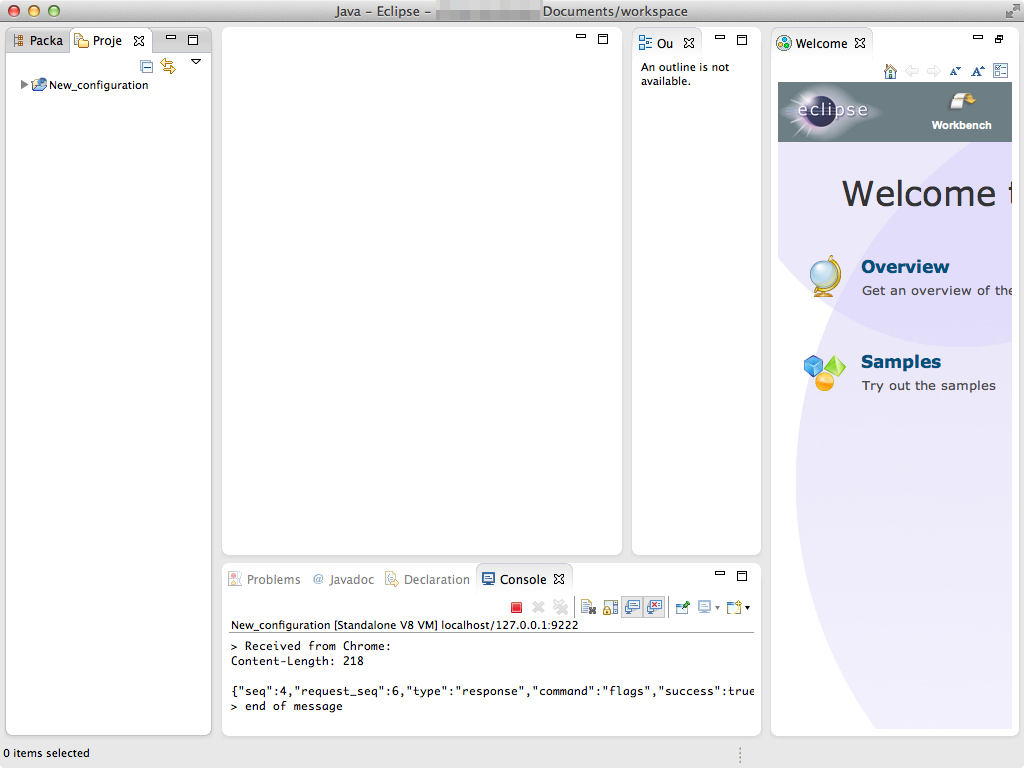1024x768 pixels.
Task: Close the Welcome tab
Action: click(x=860, y=43)
